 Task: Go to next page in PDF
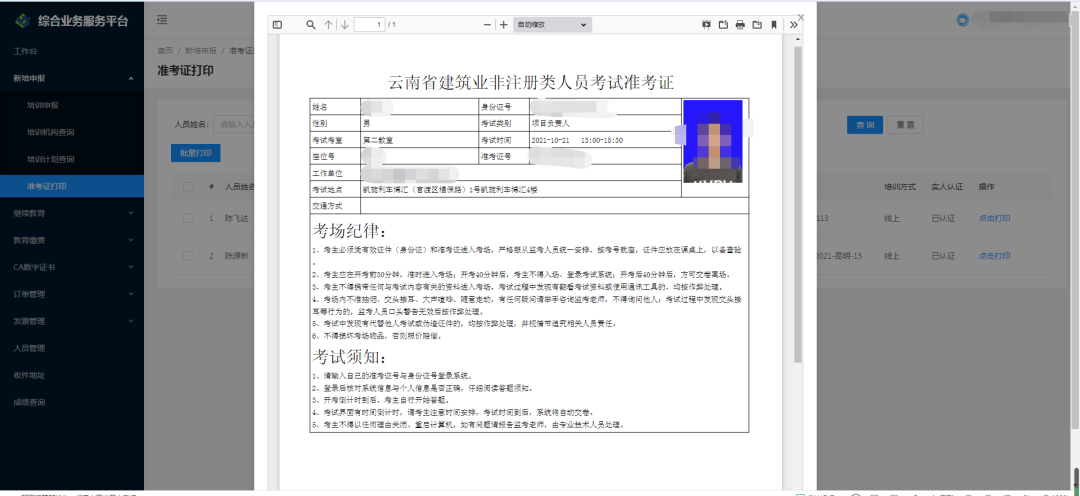(344, 24)
